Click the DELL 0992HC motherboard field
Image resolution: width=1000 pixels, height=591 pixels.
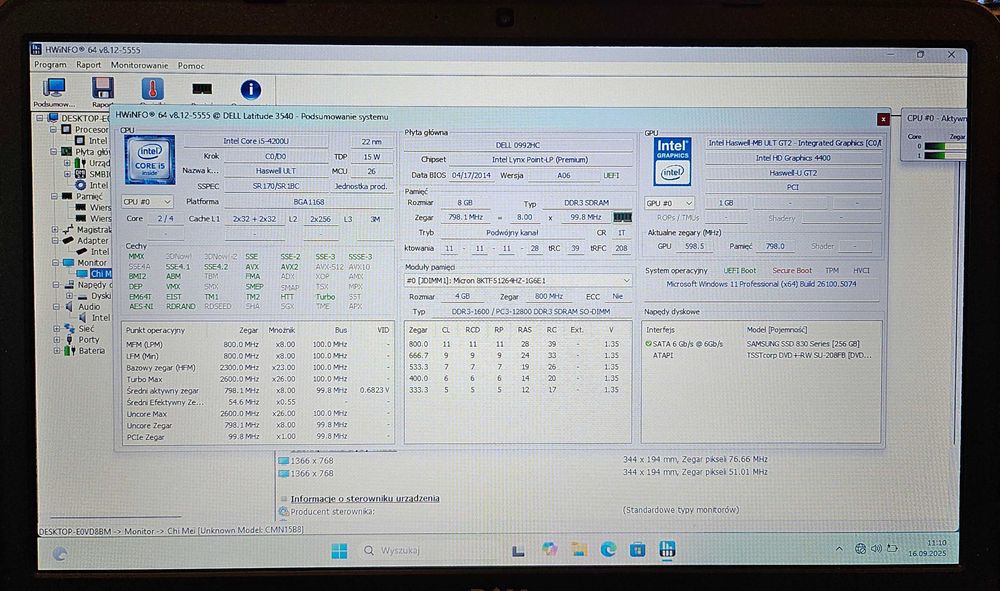(x=517, y=145)
